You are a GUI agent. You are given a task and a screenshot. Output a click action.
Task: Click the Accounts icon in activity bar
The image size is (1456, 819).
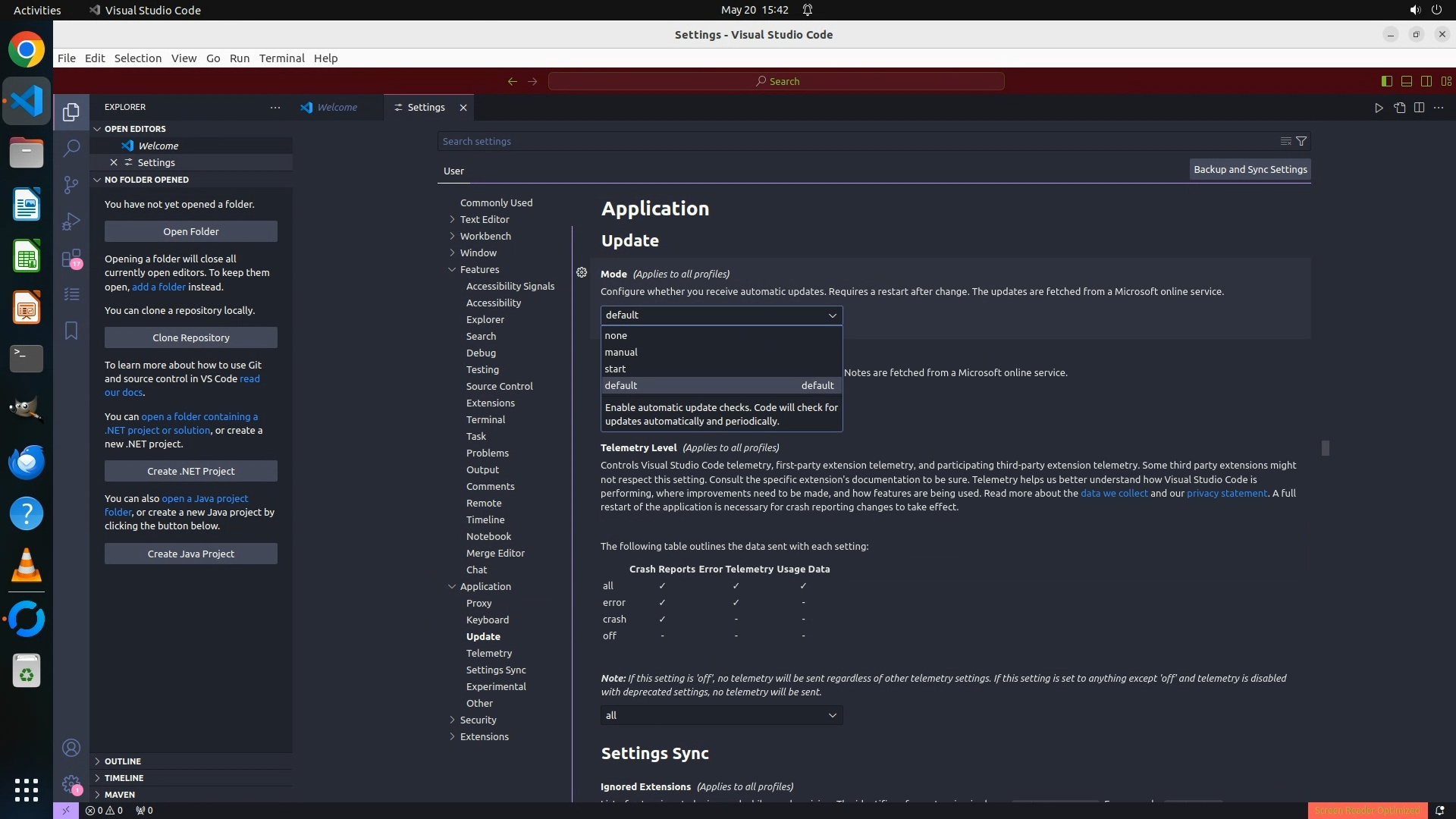tap(71, 748)
